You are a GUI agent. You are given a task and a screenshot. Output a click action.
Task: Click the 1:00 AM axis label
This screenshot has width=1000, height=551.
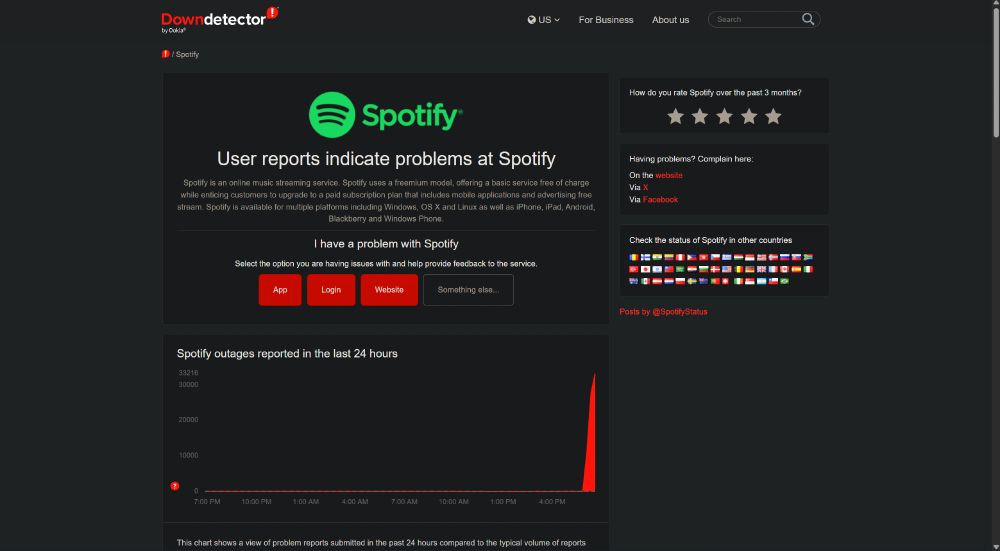305,502
